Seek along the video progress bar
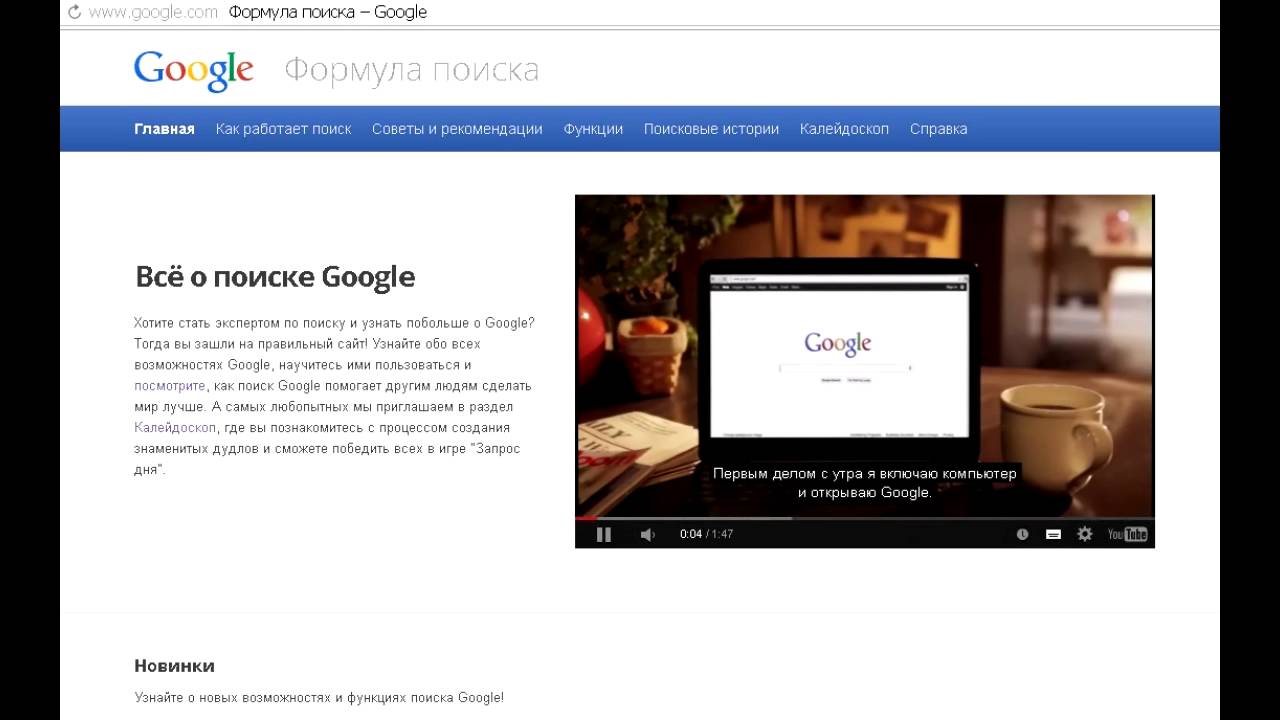The image size is (1280, 720). (864, 518)
